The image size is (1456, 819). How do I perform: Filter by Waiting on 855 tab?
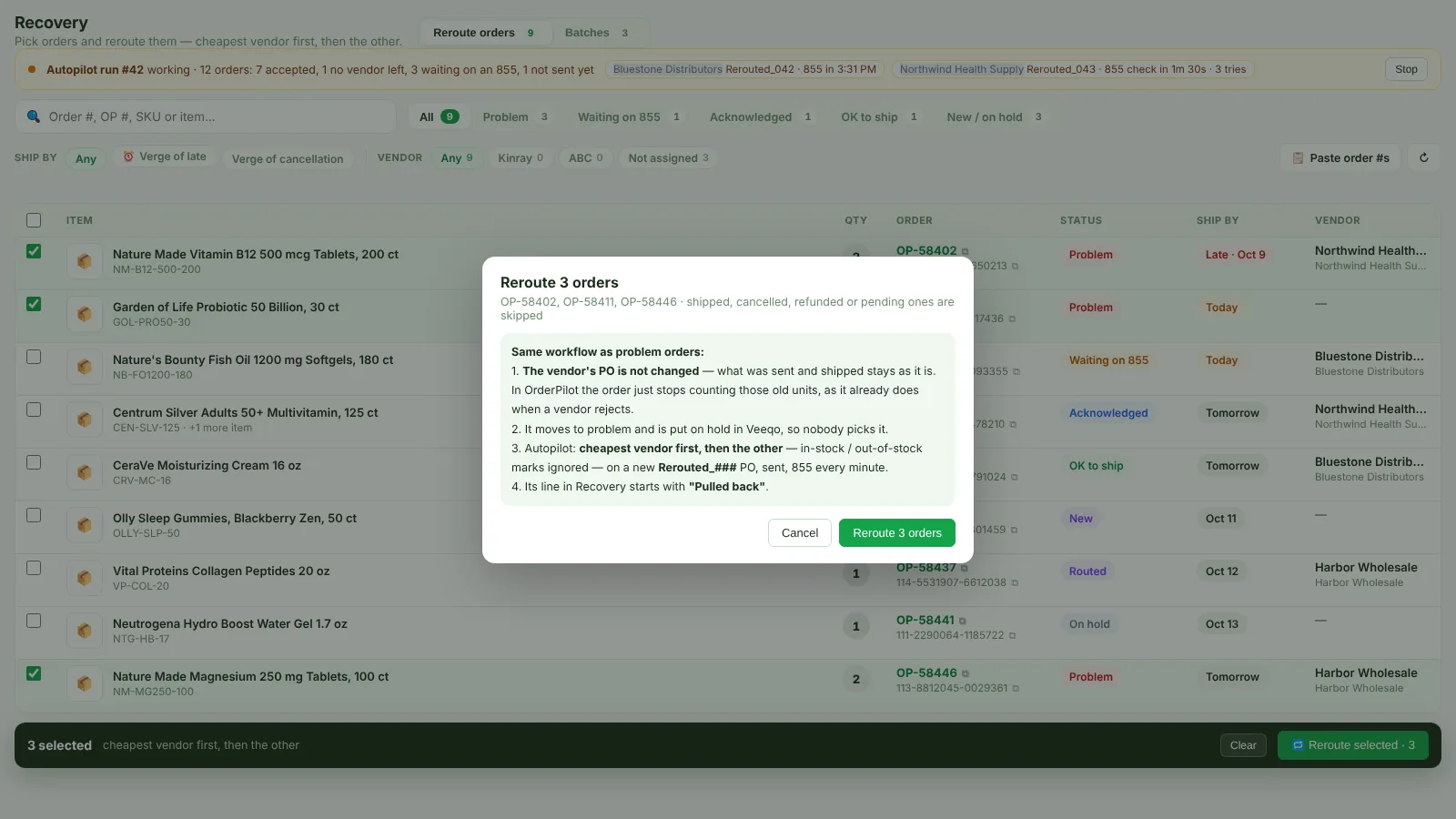point(629,116)
